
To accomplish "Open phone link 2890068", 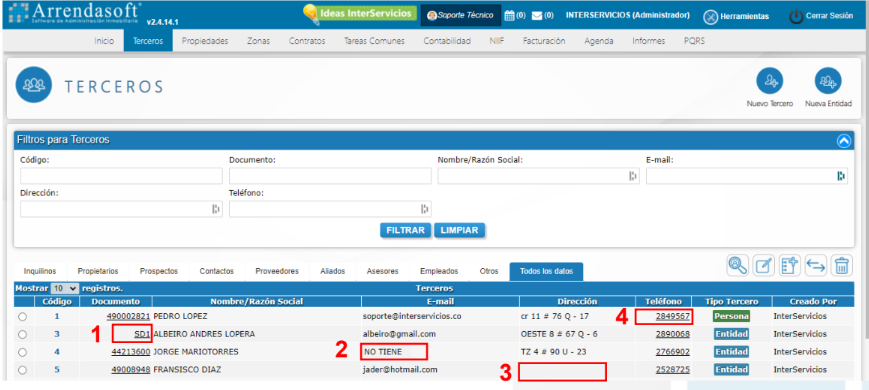I will click(x=672, y=334).
